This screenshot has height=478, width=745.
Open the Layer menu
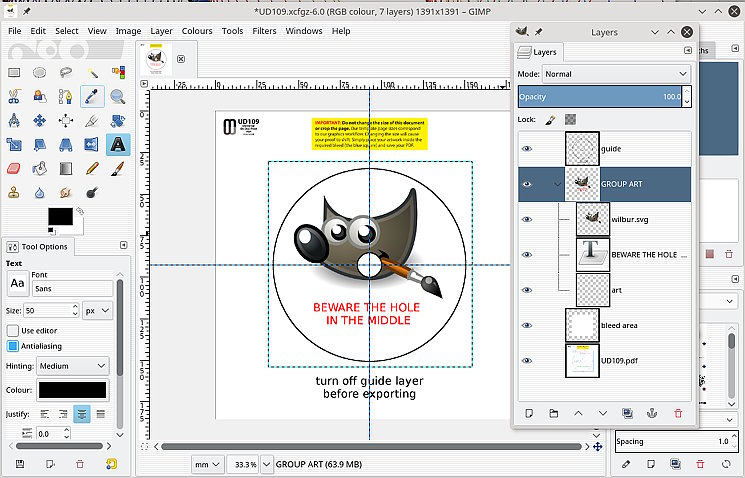pyautogui.click(x=161, y=31)
